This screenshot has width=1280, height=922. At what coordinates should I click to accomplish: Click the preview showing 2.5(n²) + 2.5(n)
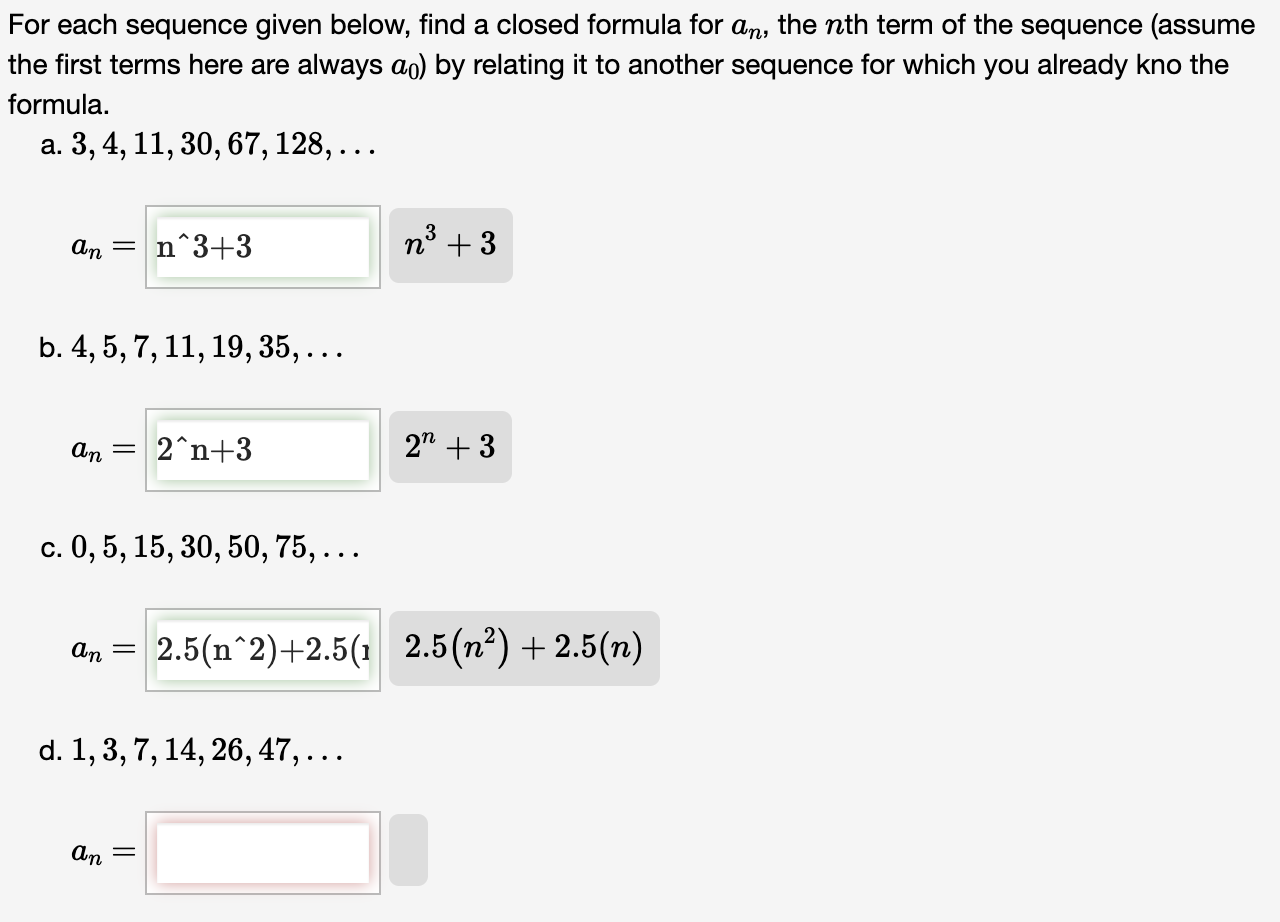coord(526,648)
